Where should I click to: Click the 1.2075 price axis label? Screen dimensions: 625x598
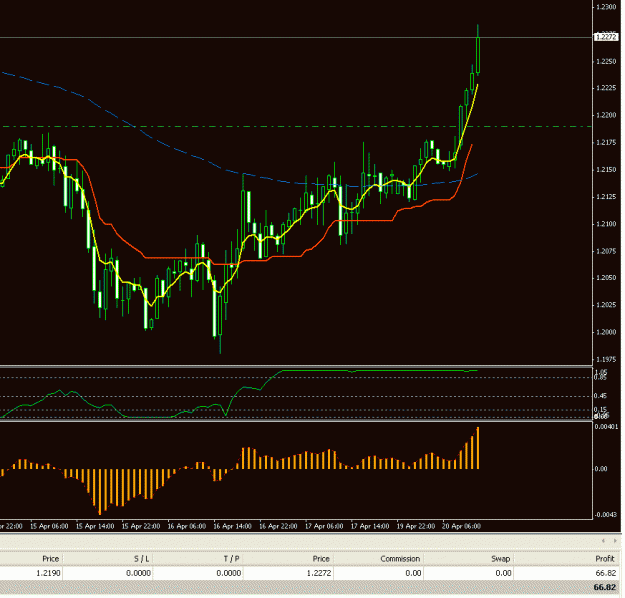pos(606,251)
